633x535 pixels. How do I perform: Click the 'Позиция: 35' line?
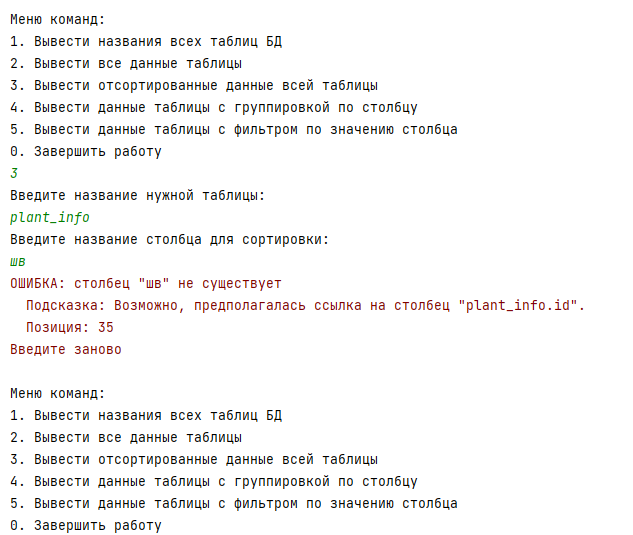pyautogui.click(x=70, y=327)
